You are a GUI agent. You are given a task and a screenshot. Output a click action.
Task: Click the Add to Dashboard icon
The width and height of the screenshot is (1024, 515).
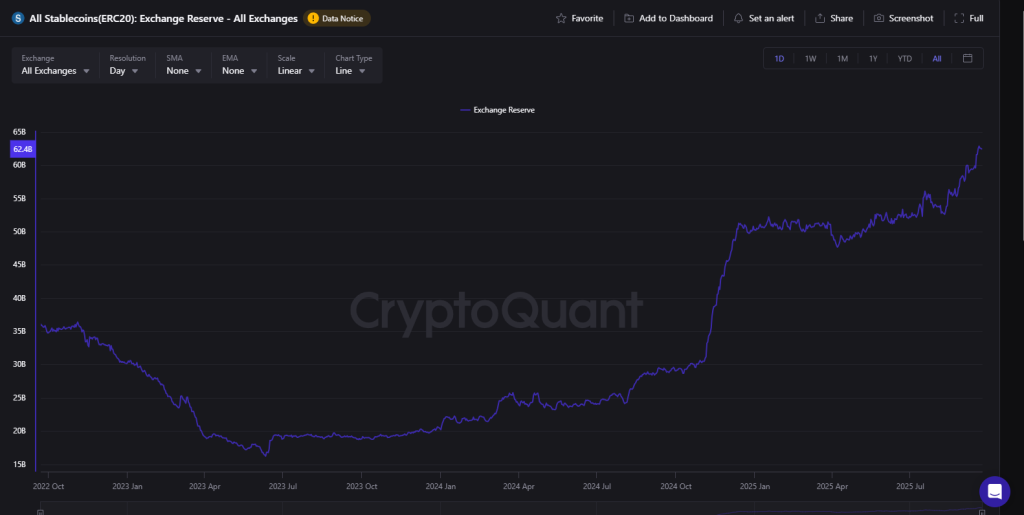coord(629,19)
